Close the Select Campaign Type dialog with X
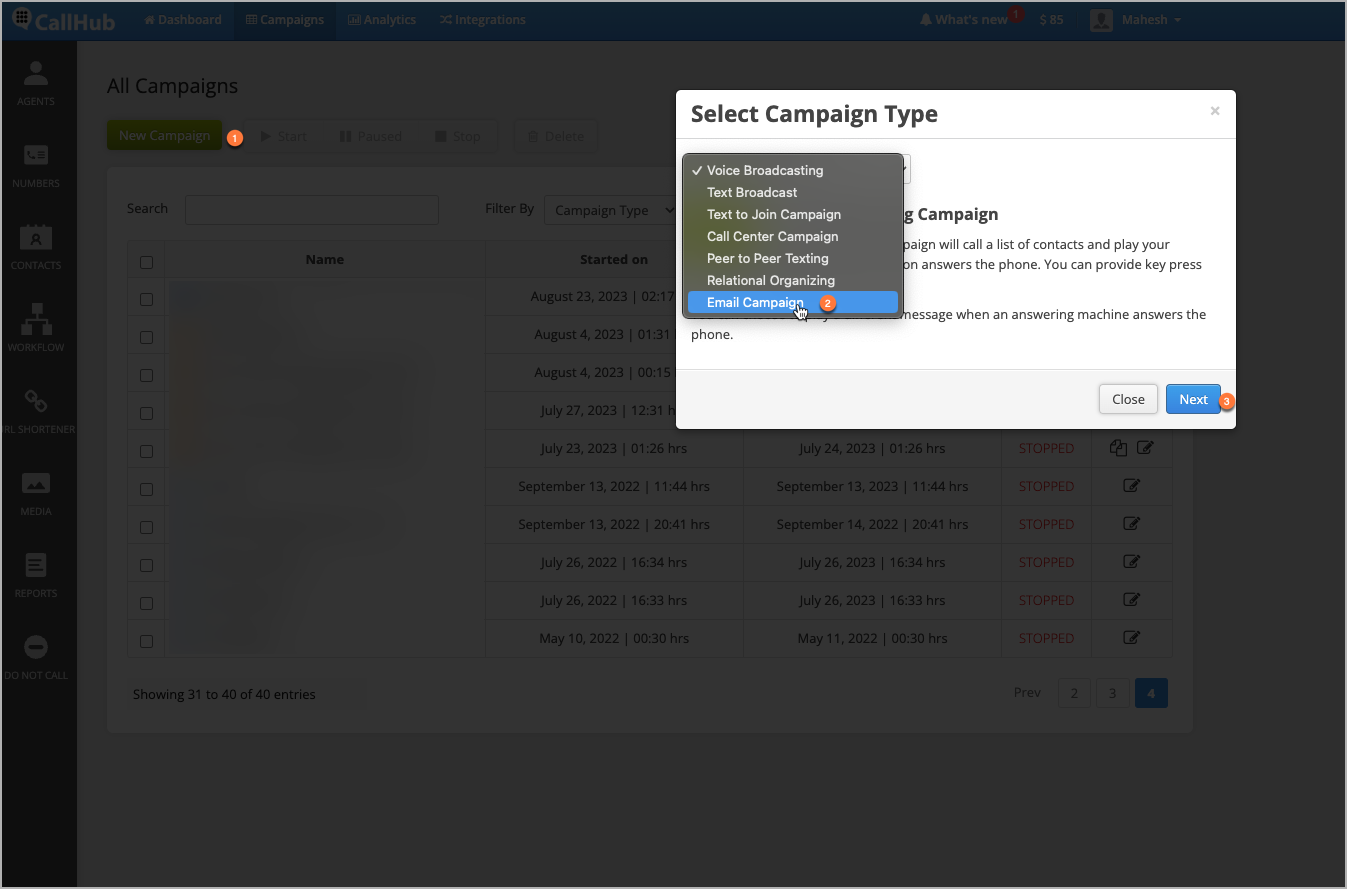 pyautogui.click(x=1215, y=111)
